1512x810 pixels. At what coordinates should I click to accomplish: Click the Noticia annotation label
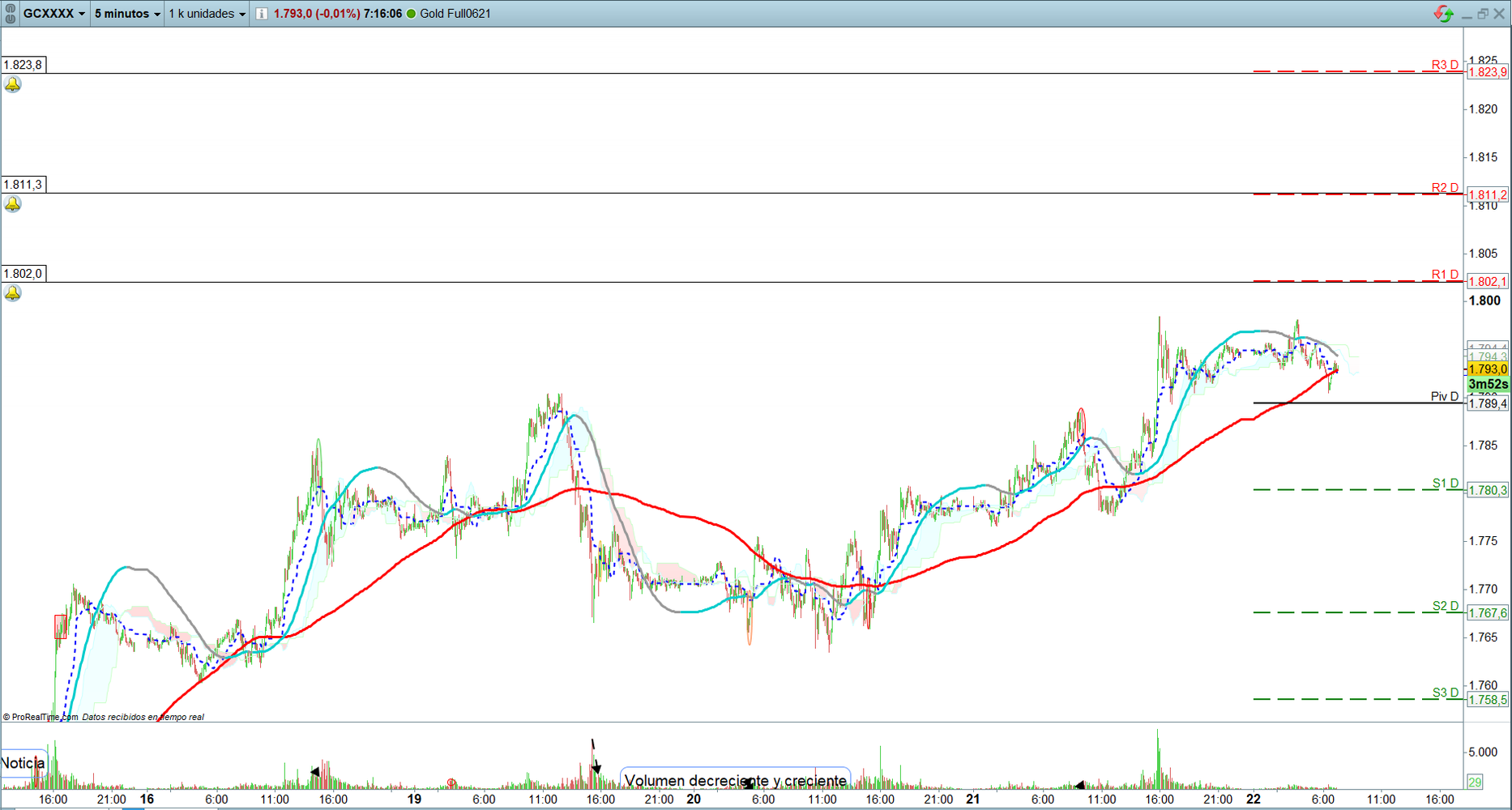(x=23, y=763)
